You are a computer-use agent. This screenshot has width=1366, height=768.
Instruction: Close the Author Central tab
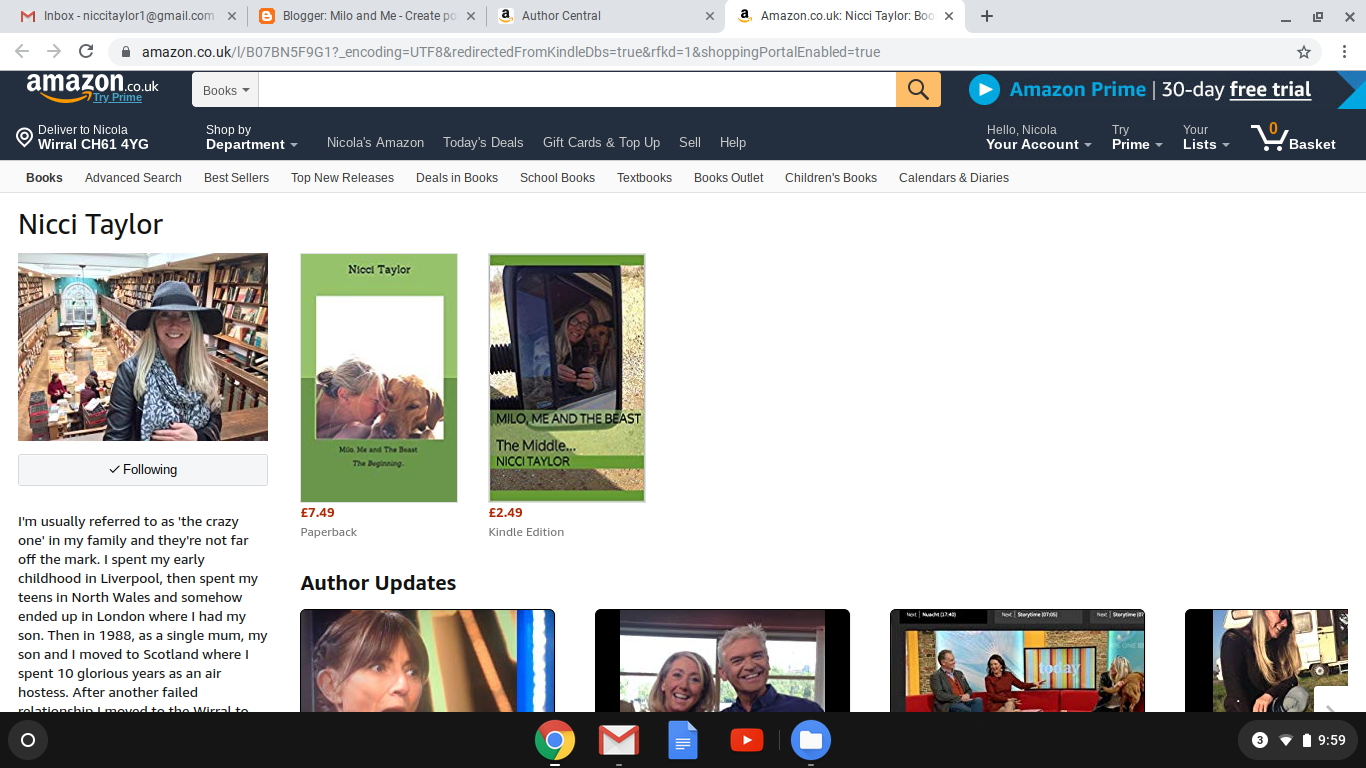click(710, 16)
